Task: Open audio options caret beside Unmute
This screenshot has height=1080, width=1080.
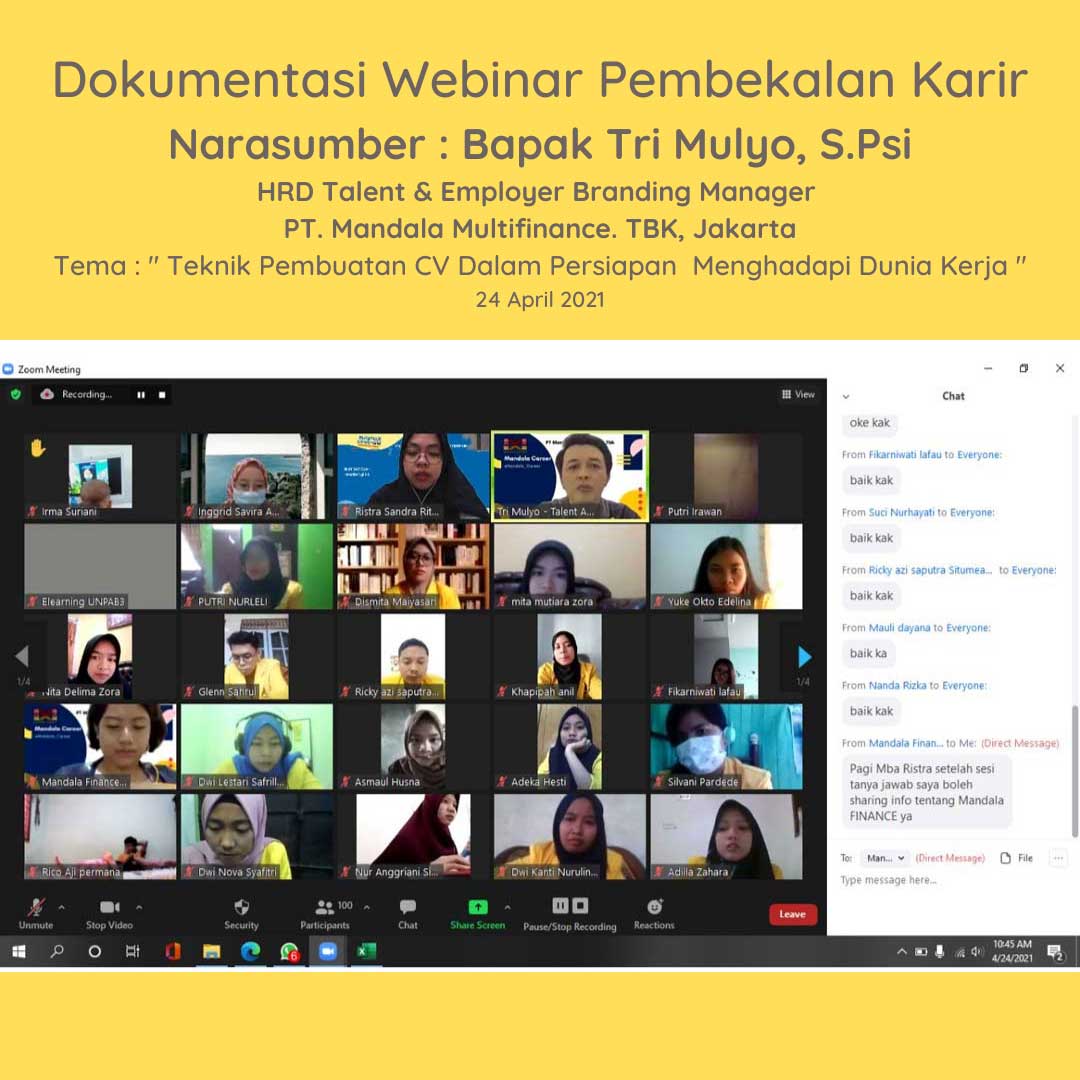Action: (62, 908)
